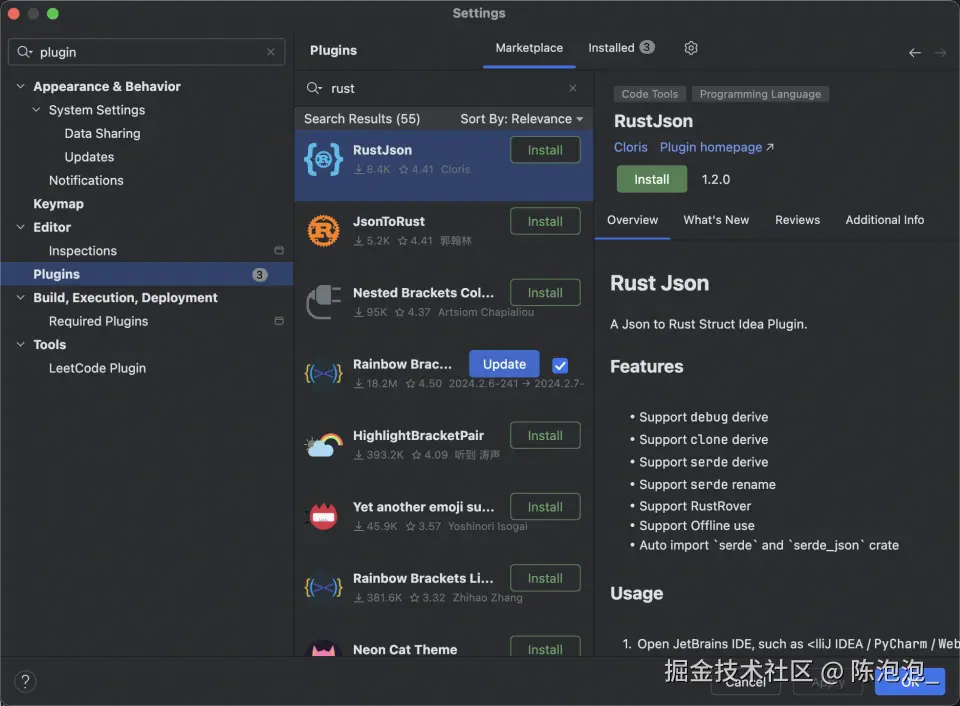Focus the marketplace rust search field
The height and width of the screenshot is (706, 960).
[443, 88]
